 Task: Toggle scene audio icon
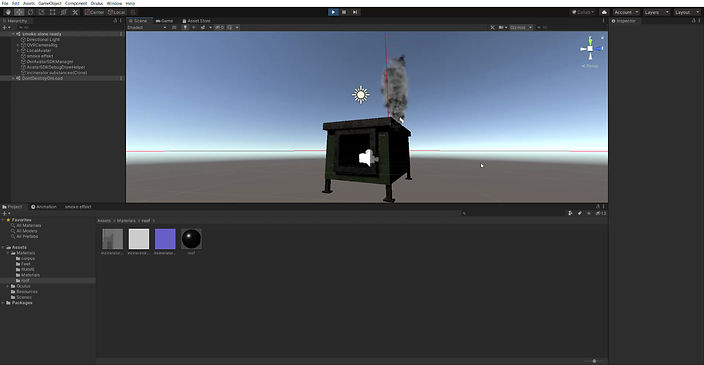[x=194, y=27]
